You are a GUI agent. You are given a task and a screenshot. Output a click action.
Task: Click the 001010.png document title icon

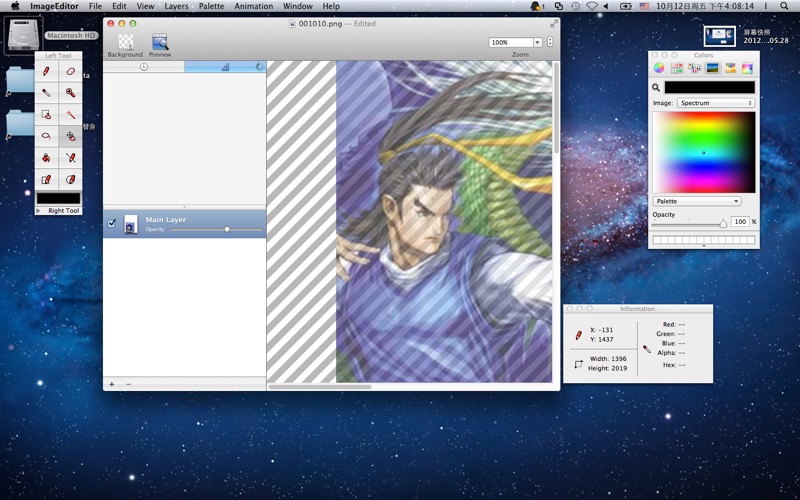(x=292, y=23)
